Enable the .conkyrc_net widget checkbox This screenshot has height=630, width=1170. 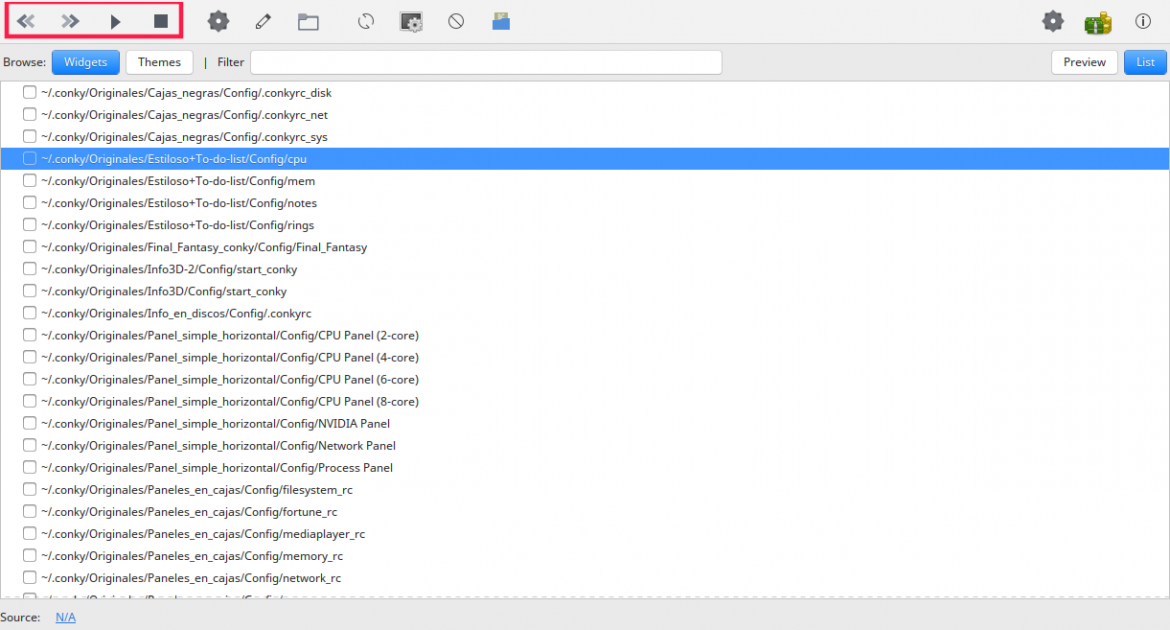29,114
